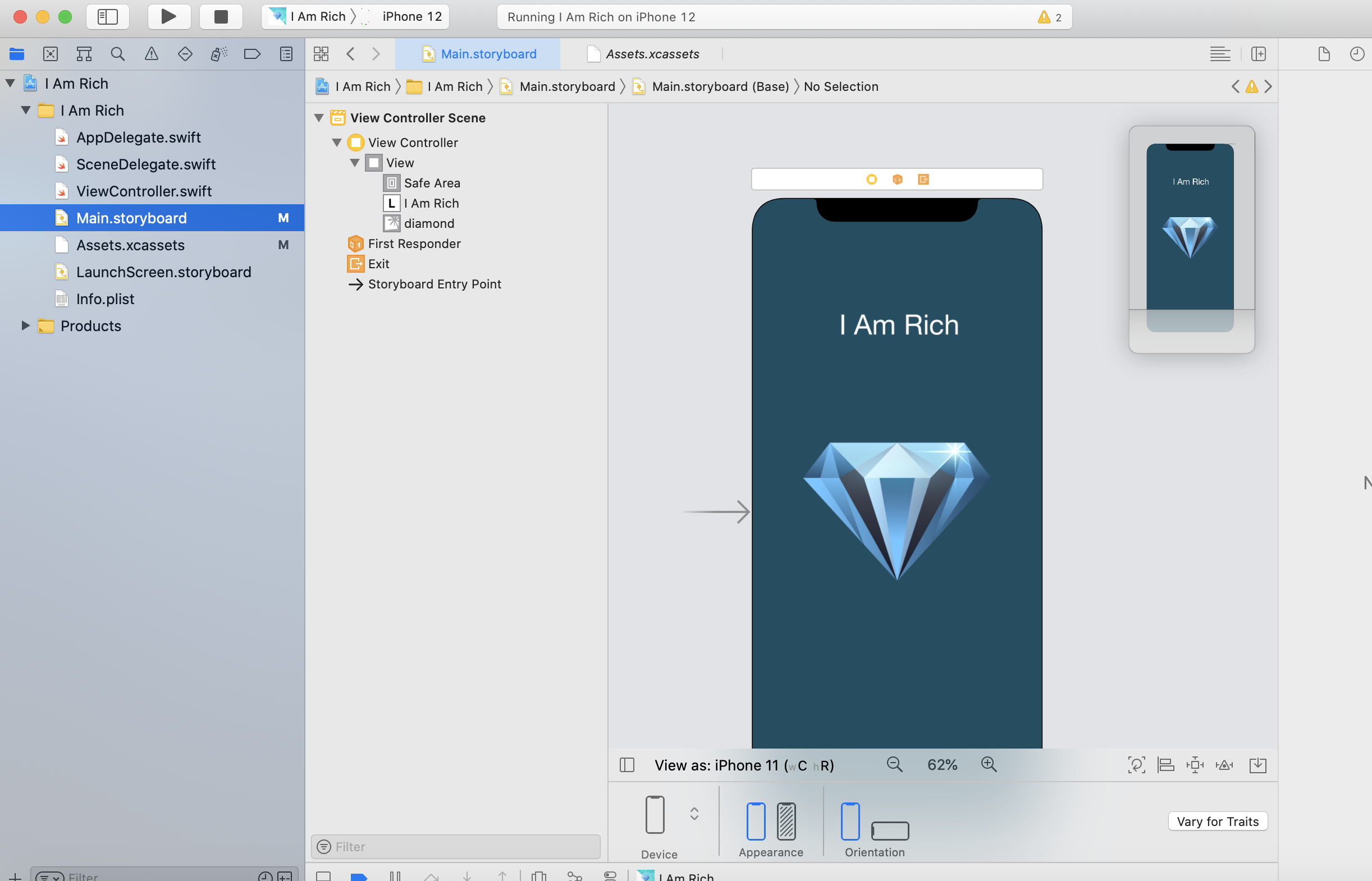Switch to the Assets.xcassets tab
This screenshot has height=881, width=1372.
[x=652, y=54]
